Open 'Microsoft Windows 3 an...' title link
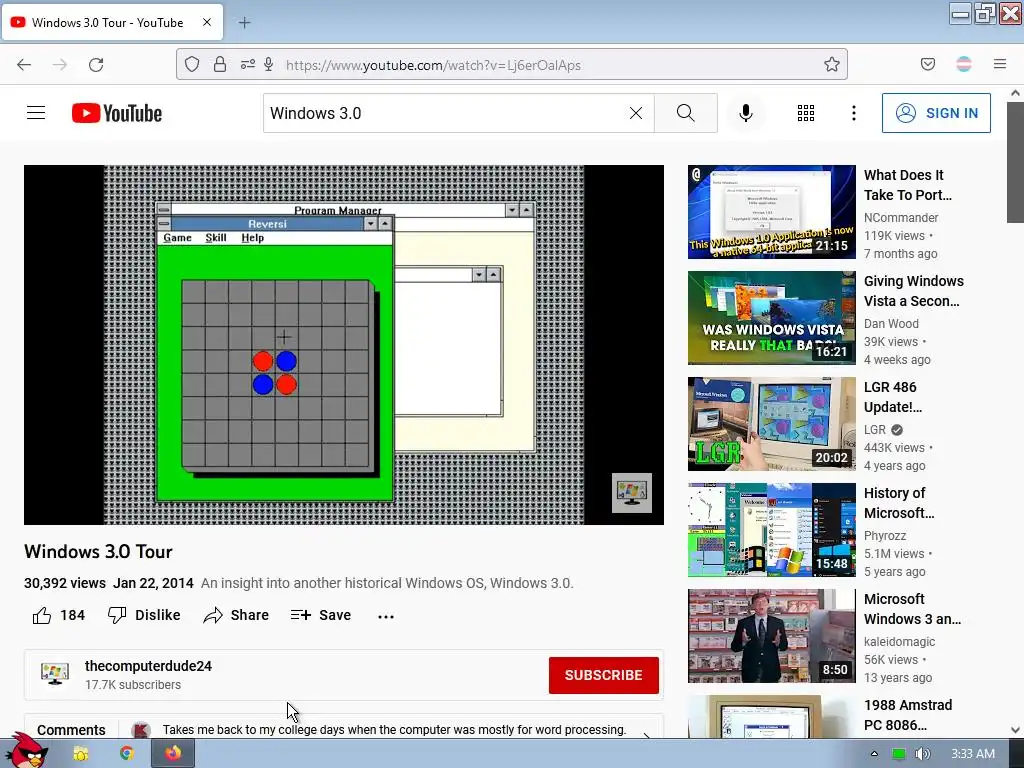The image size is (1024, 768). [912, 609]
